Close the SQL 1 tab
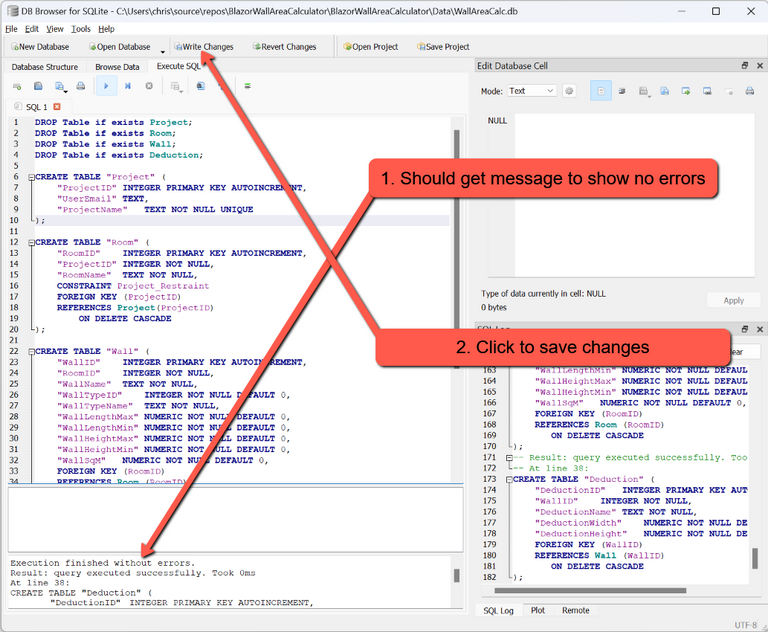Viewport: 768px width, 632px height. [x=57, y=107]
